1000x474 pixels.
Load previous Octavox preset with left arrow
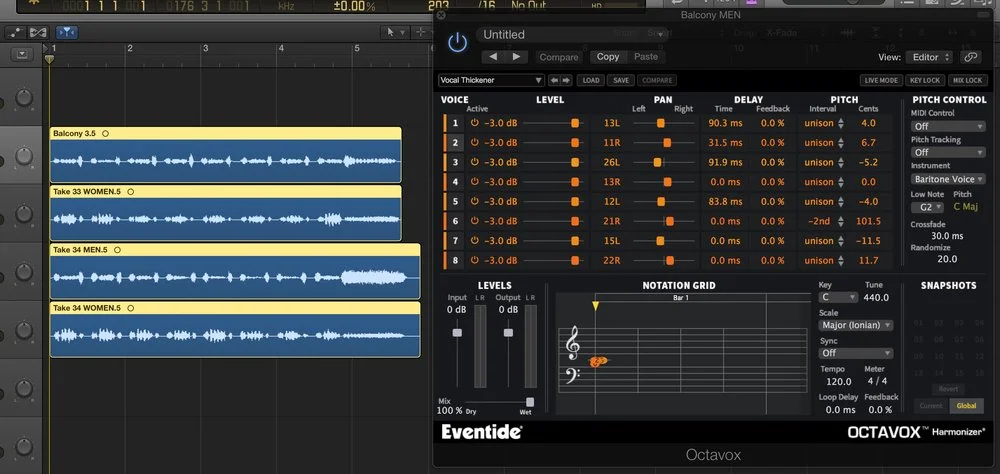point(554,80)
